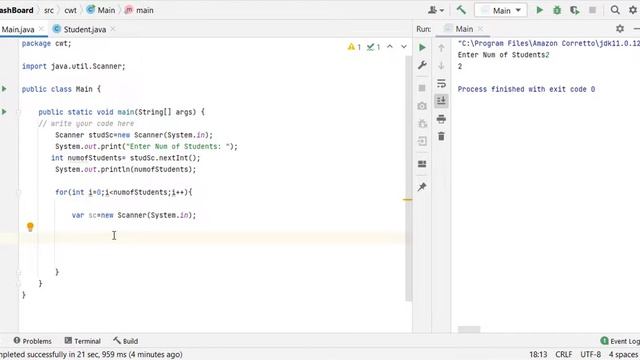Restore layout icon in Run panel

coord(422,164)
